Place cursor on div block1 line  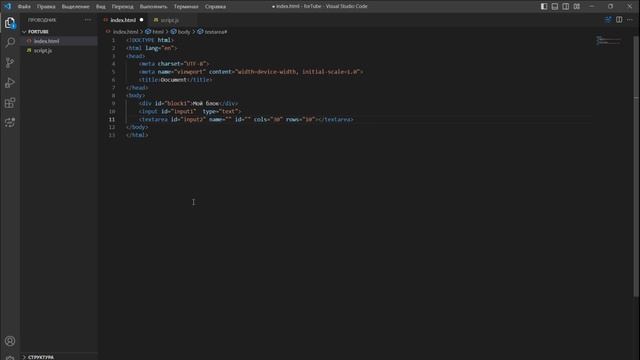[x=188, y=103]
